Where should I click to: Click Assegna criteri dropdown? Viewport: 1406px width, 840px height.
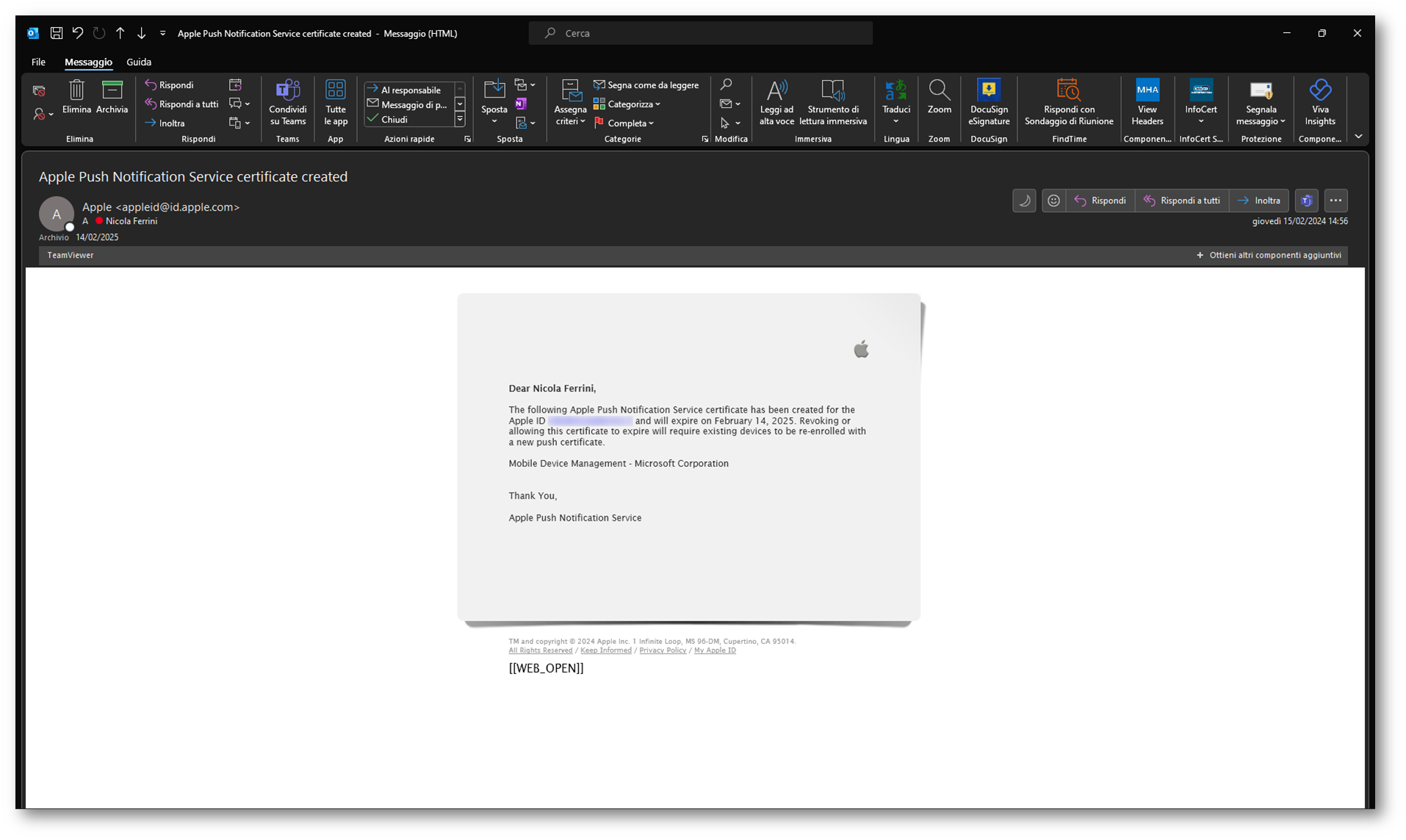571,103
